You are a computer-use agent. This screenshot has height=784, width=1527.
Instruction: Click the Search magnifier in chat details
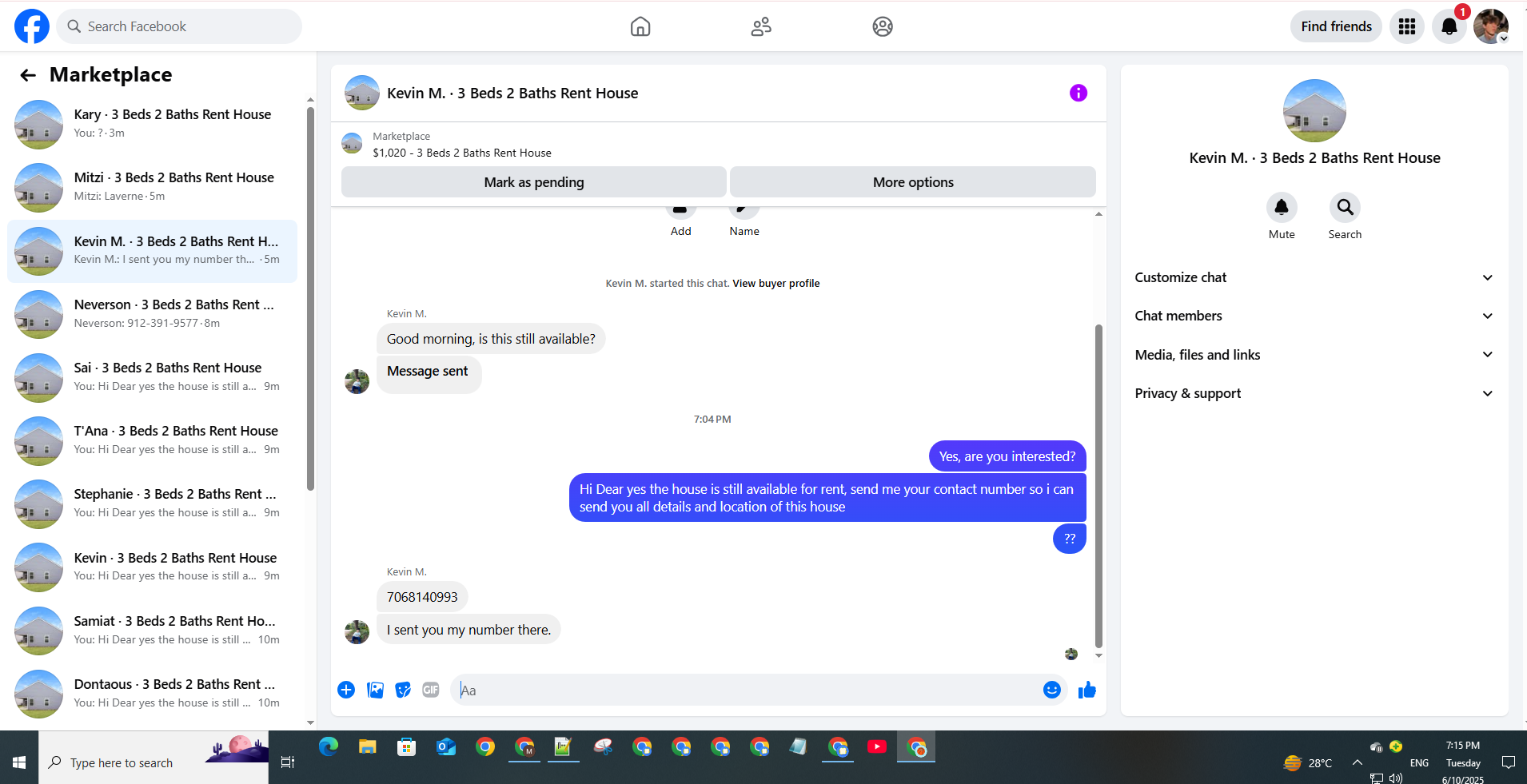click(x=1346, y=208)
